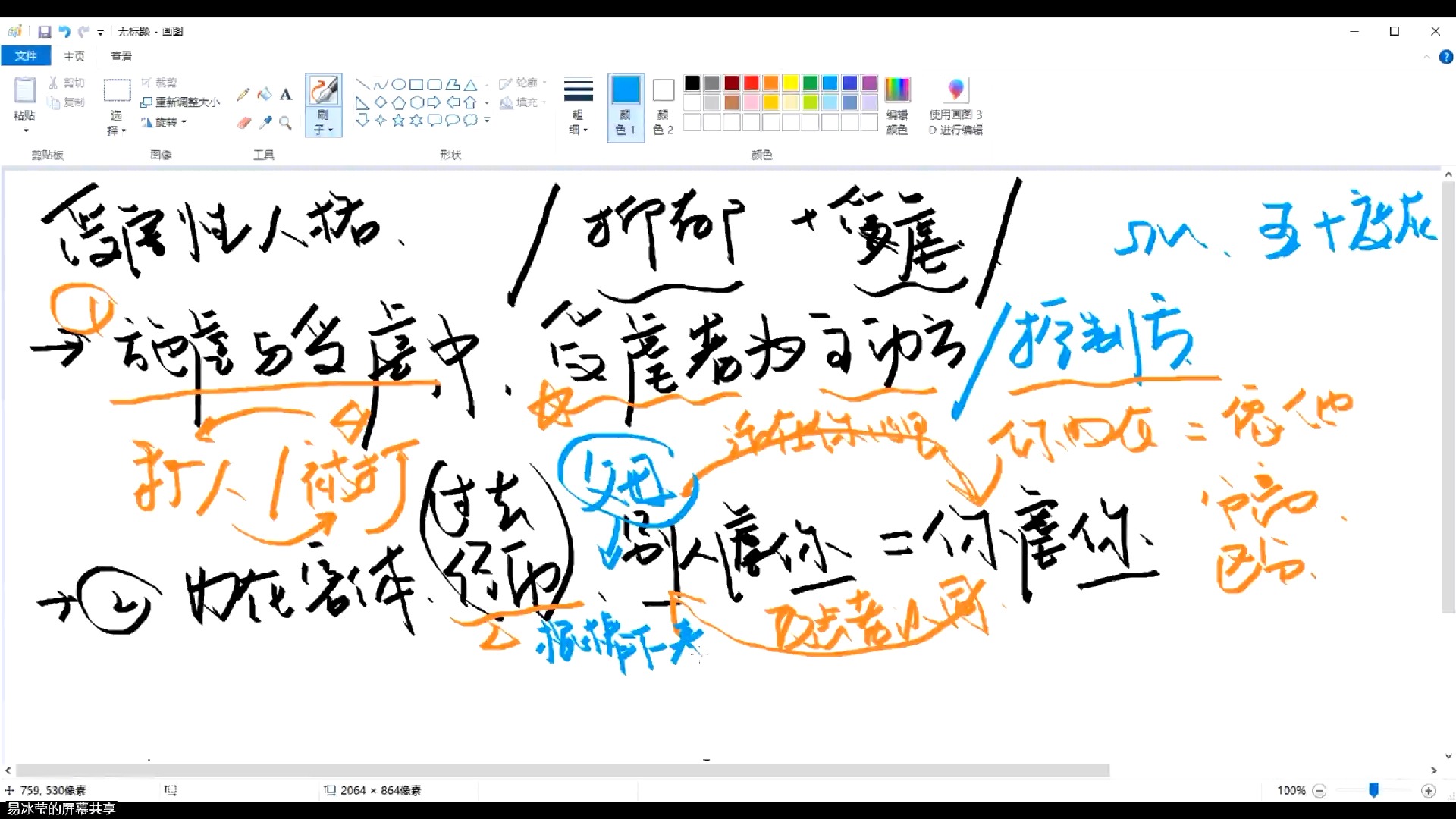The image size is (1456, 819).
Task: Cut selection with 剪切
Action: pos(67,83)
